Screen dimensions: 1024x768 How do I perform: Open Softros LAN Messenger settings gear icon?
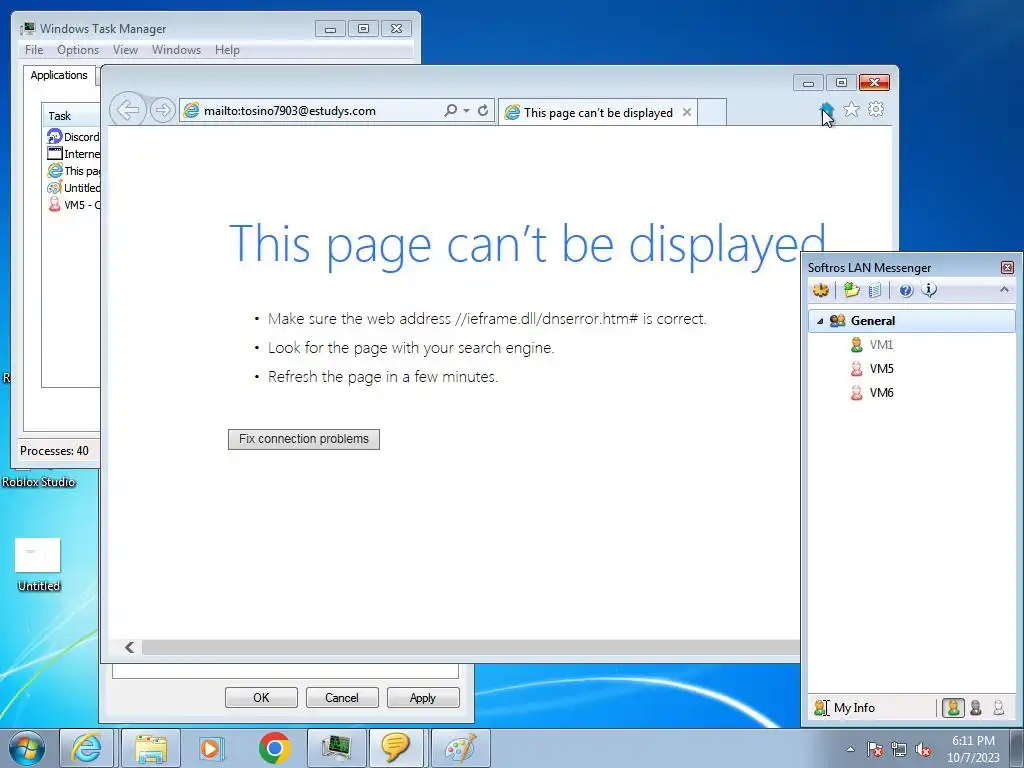point(821,290)
